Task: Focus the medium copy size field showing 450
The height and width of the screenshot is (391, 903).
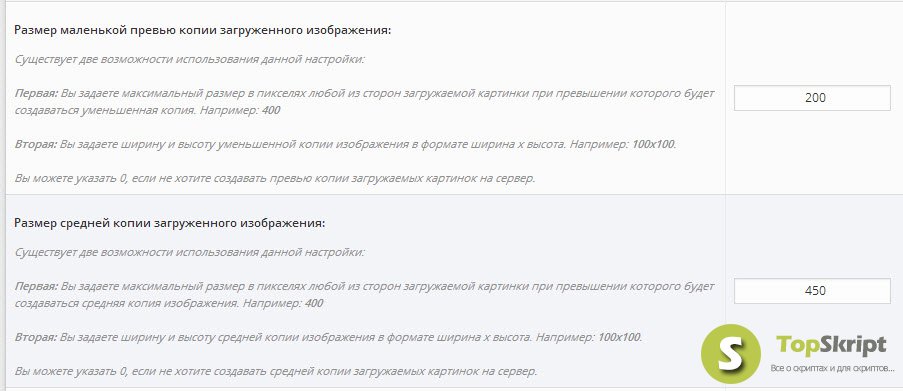Action: tap(812, 291)
